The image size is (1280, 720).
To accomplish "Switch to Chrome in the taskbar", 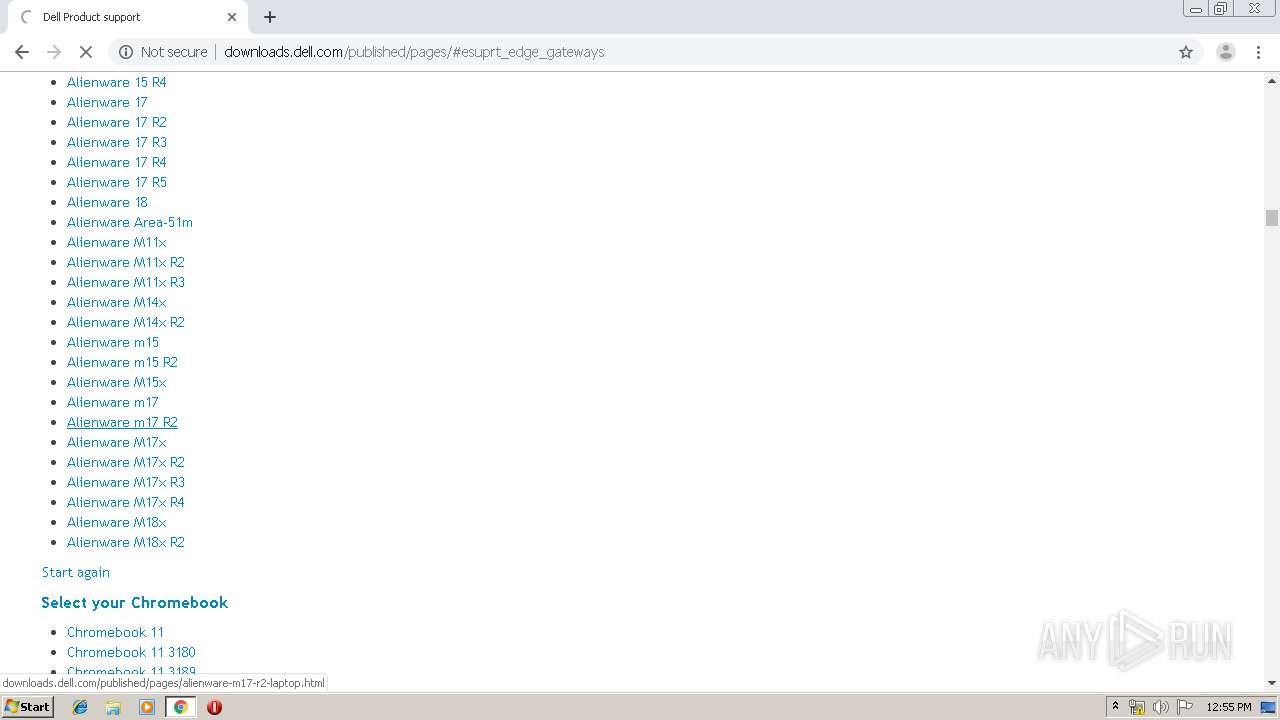I will point(180,707).
